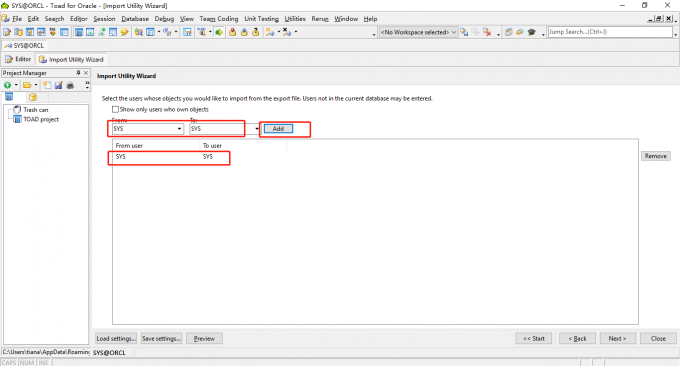Click the green add icon in Project Manager
The width and height of the screenshot is (680, 366).
7,85
